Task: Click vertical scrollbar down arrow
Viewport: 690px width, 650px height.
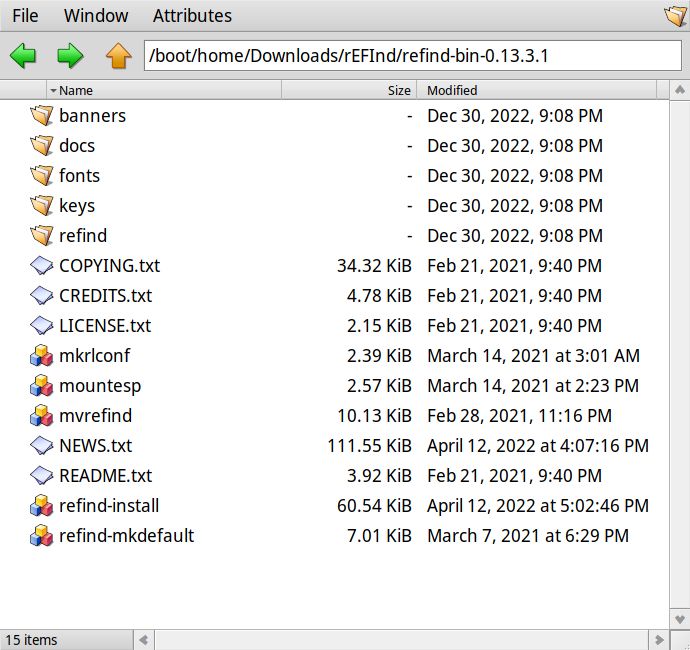Action: click(x=679, y=617)
